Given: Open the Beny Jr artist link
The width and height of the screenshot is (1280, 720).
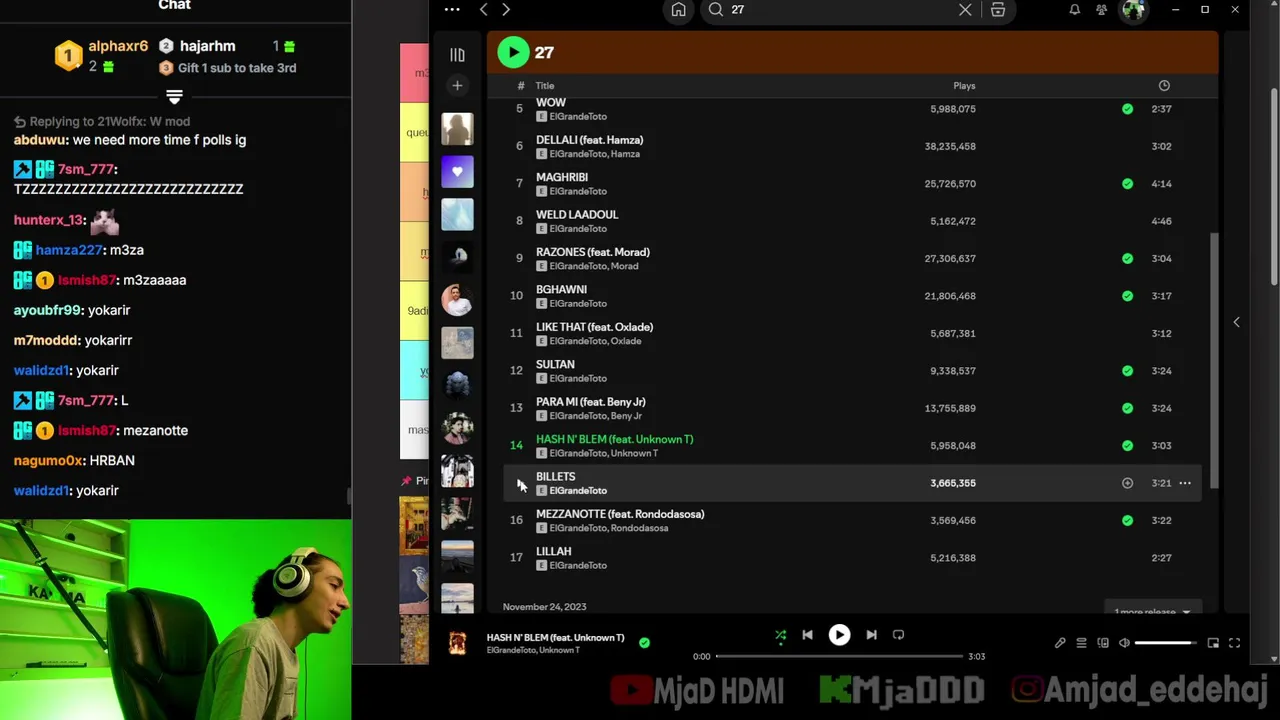Looking at the screenshot, I should coord(626,416).
